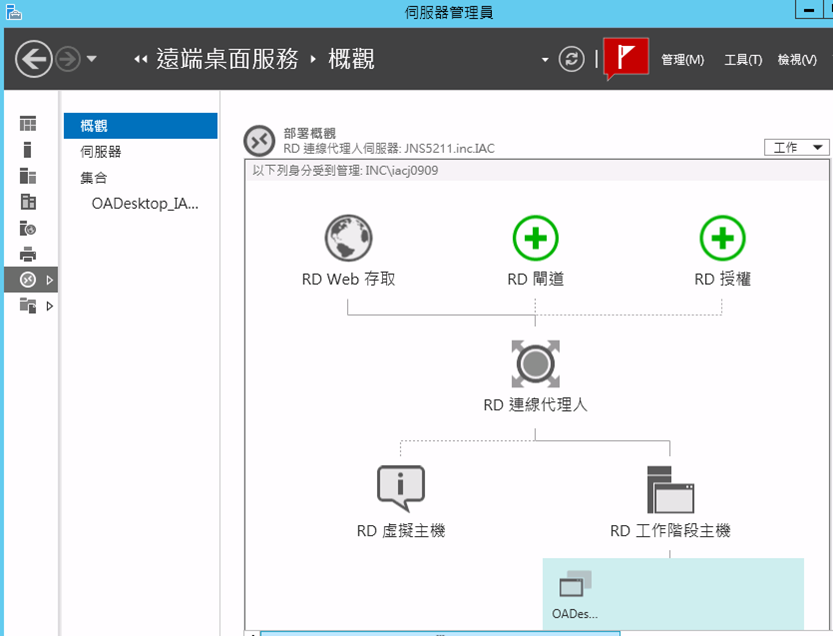Viewport: 833px width, 636px height.
Task: Click the RD 連線代理人 label
Action: tap(536, 405)
